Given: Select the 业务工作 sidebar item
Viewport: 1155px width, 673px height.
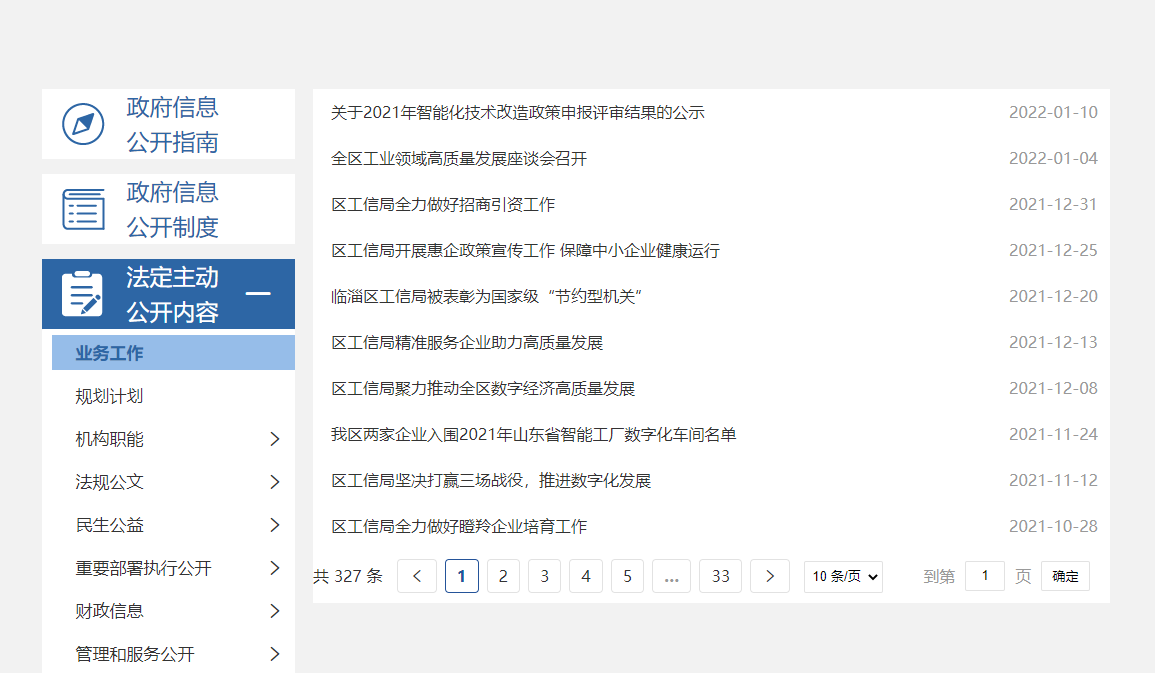Looking at the screenshot, I should click(x=110, y=353).
